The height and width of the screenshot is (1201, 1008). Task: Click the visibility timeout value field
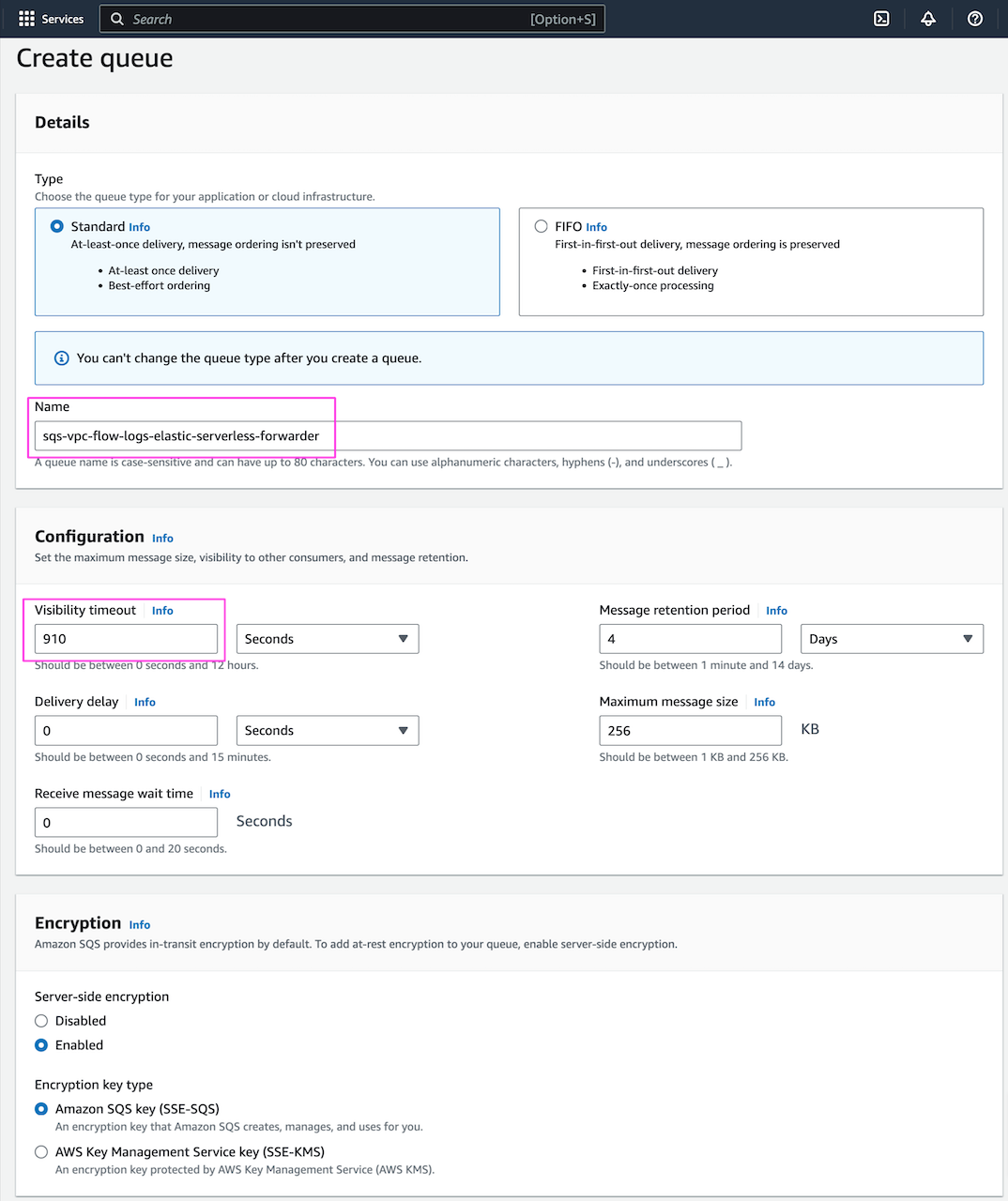point(126,638)
